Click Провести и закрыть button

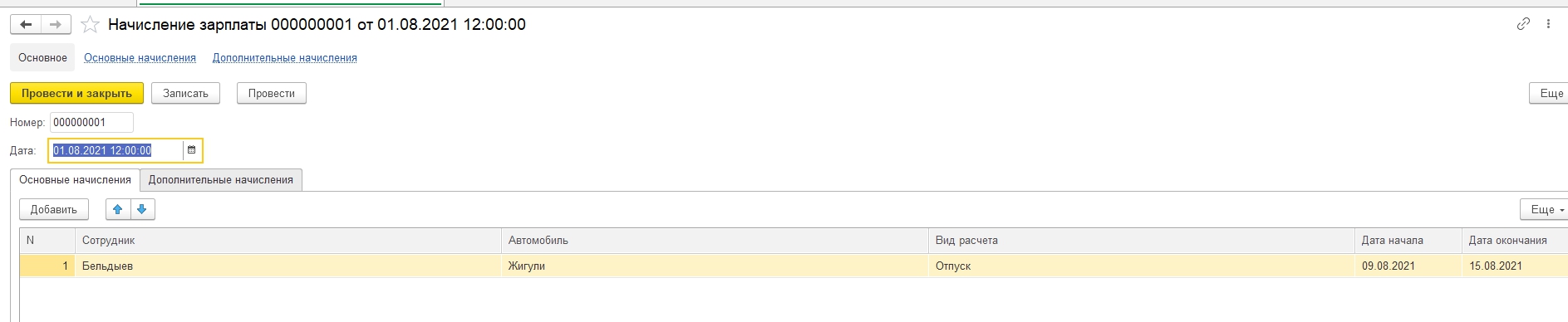(x=76, y=93)
